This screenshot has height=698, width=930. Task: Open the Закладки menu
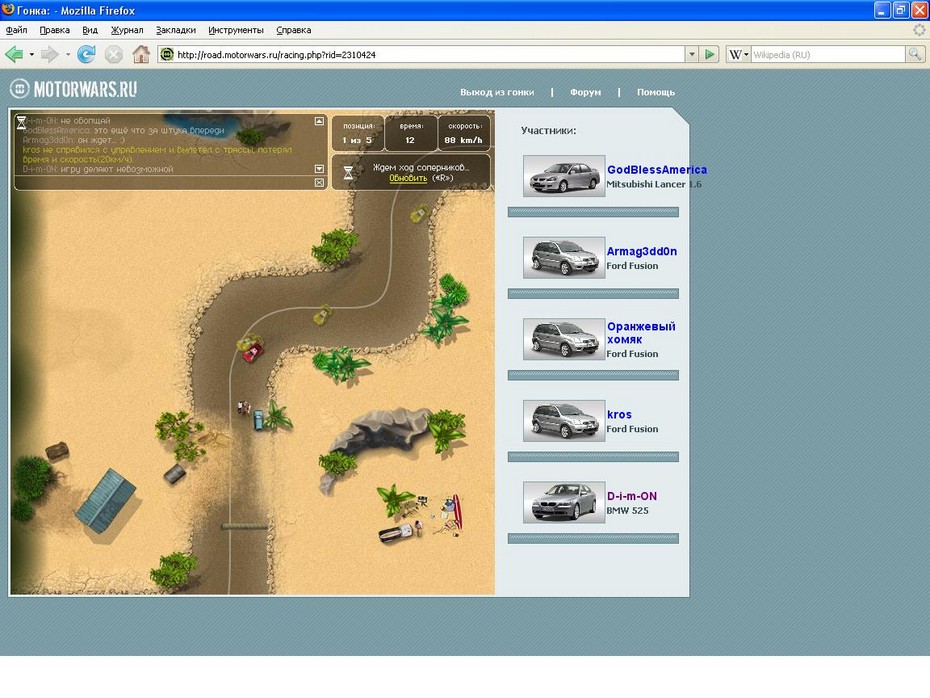[x=176, y=30]
